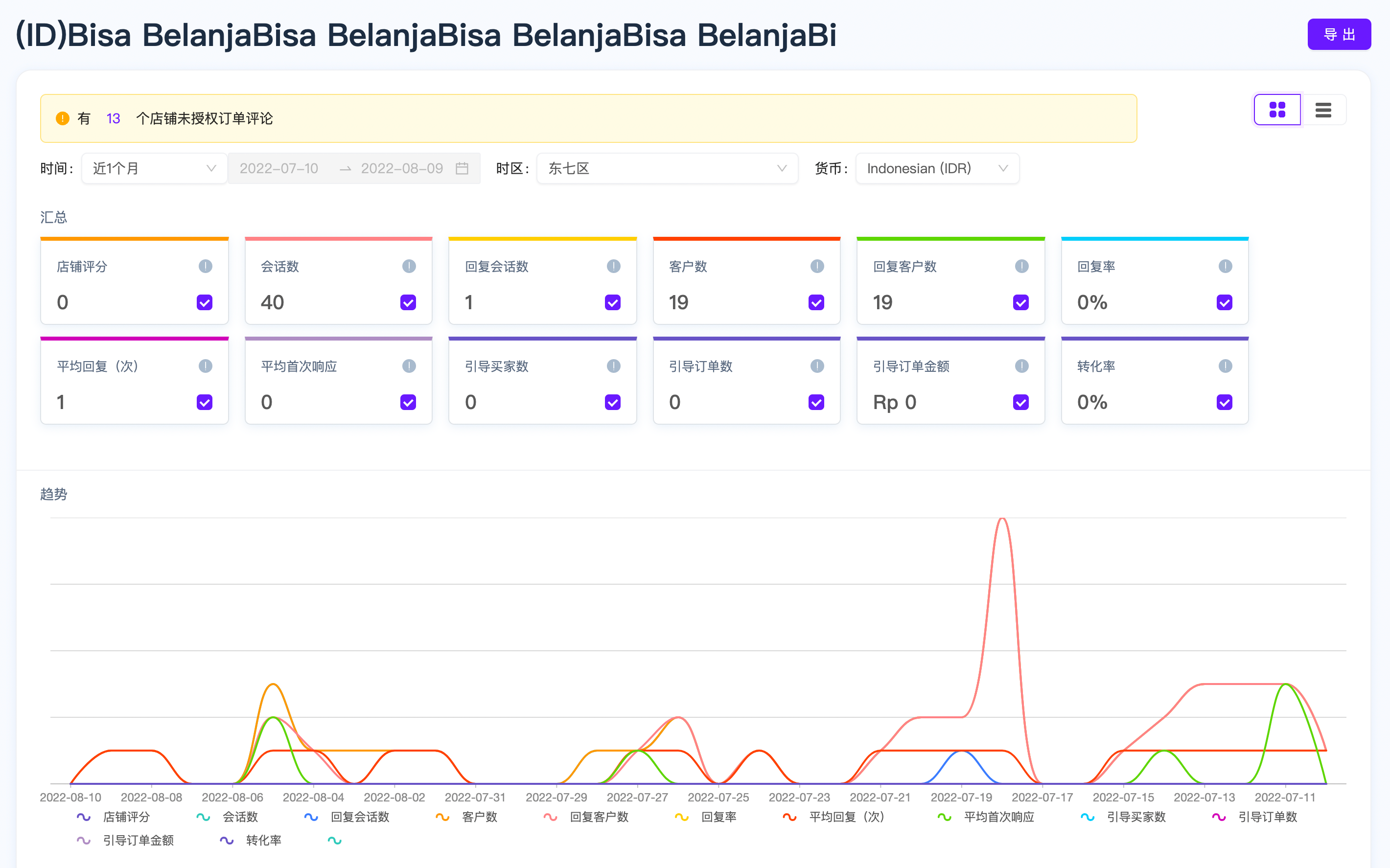
Task: Show info tooltip for 平均回复（次）
Action: [x=206, y=366]
